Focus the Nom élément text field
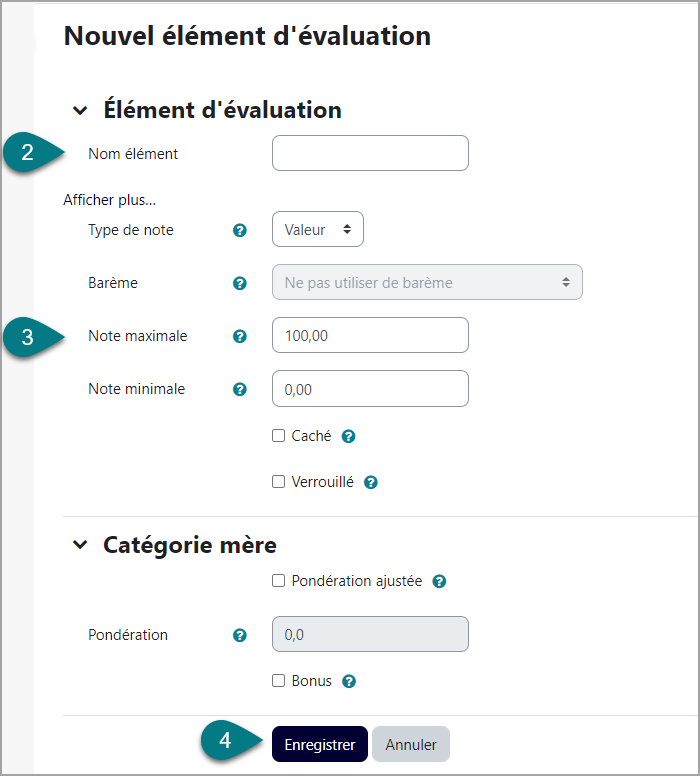 pyautogui.click(x=370, y=153)
